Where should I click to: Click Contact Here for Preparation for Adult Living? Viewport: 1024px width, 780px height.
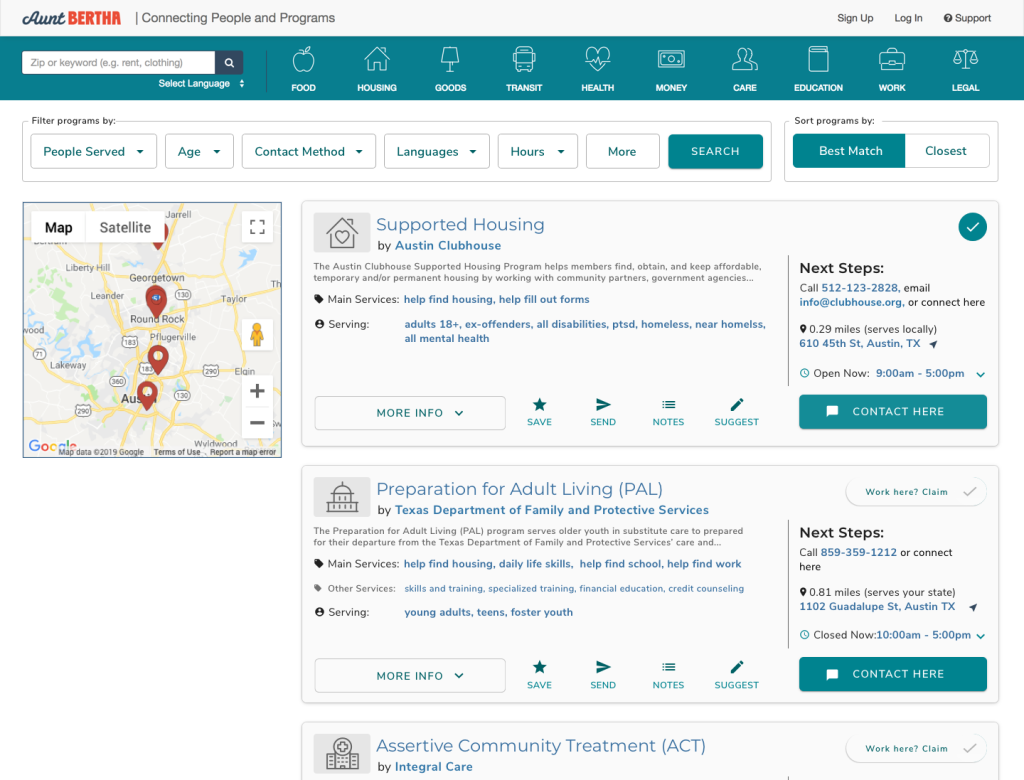pyautogui.click(x=893, y=674)
